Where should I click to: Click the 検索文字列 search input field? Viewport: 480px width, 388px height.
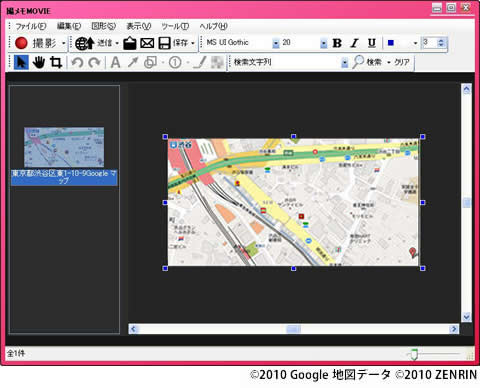click(x=286, y=62)
